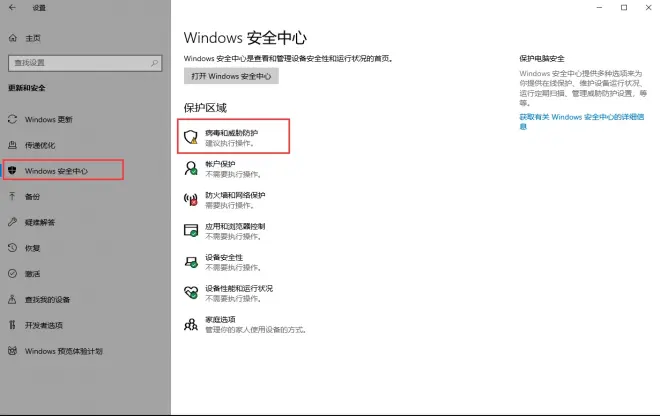This screenshot has height=416, width=660.
Task: Click the 防火墙和网络保护 antenna icon
Action: click(191, 199)
